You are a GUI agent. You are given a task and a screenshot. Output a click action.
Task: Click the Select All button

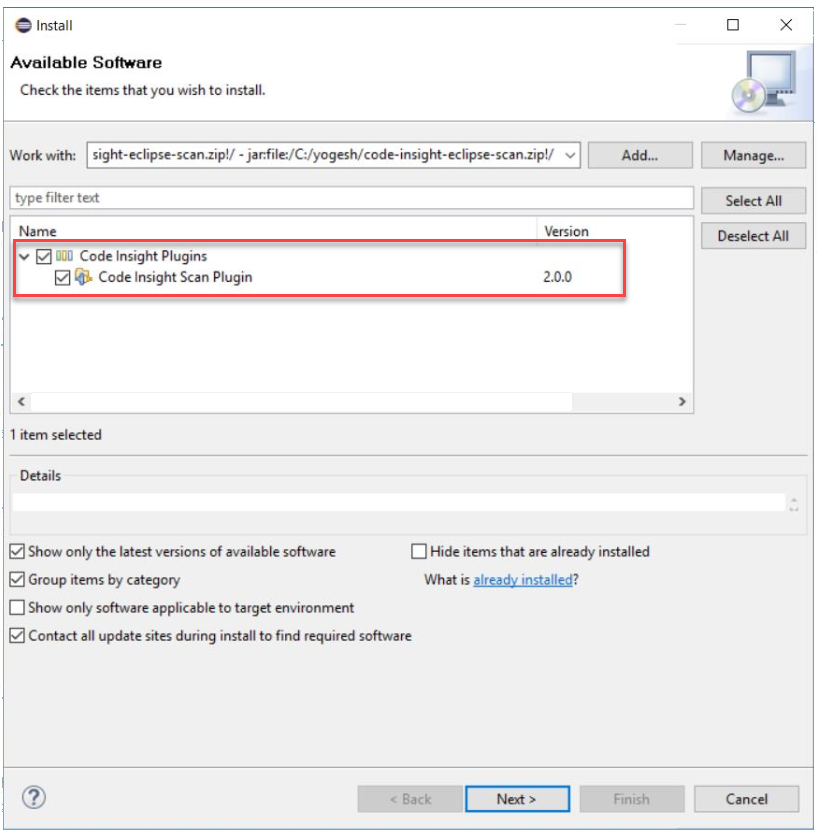753,201
